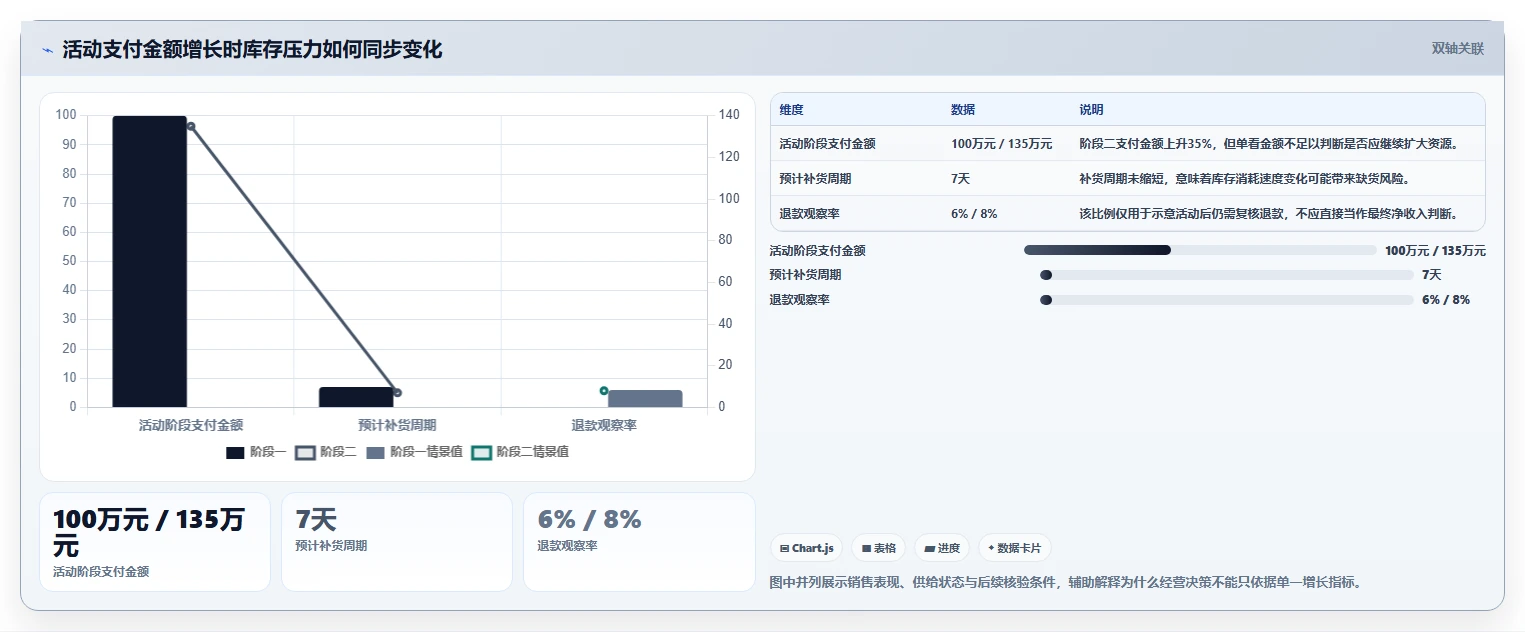Click the 6% / 8% data card

[639, 542]
